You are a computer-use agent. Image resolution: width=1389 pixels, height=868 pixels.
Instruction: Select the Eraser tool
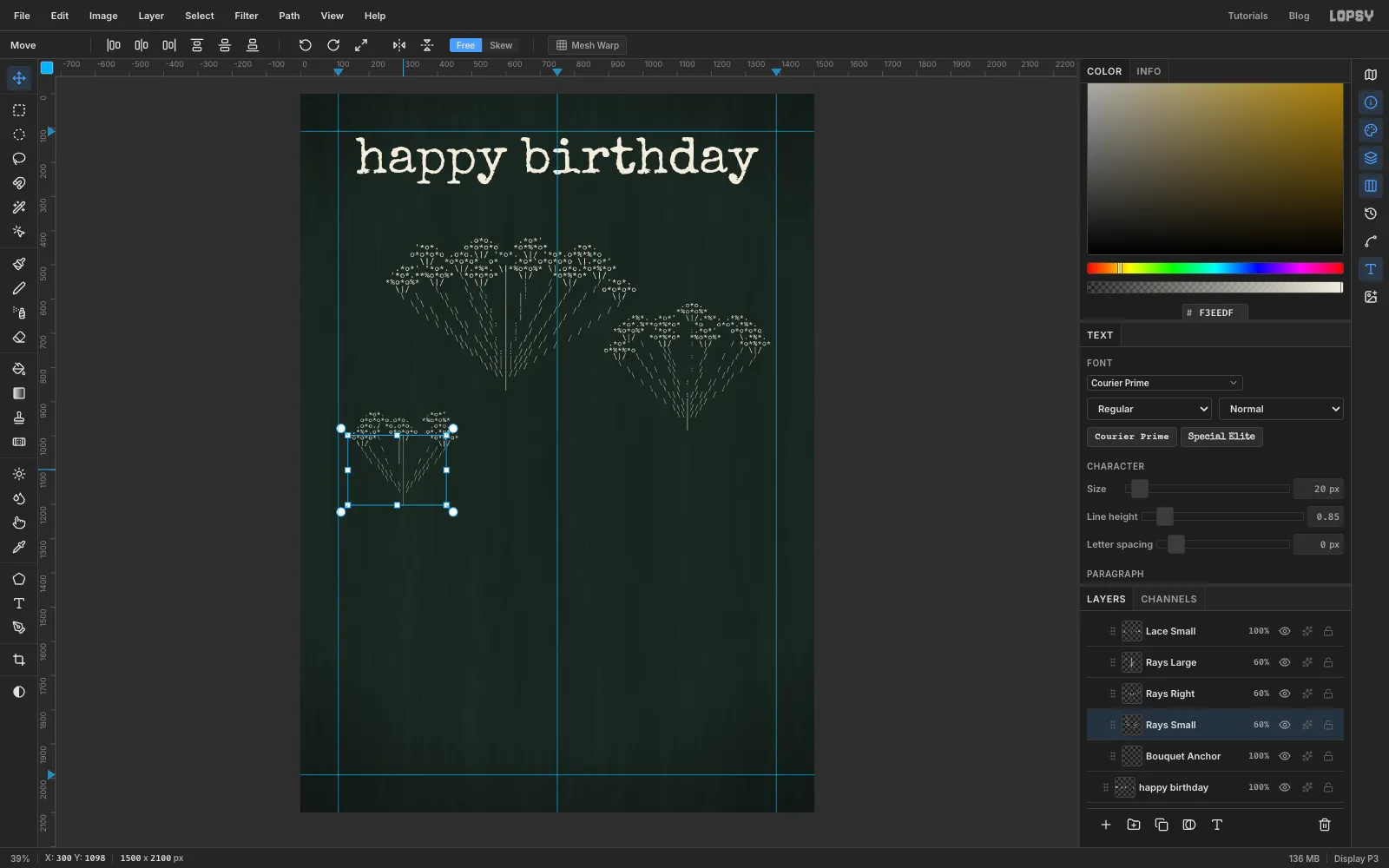point(19,337)
